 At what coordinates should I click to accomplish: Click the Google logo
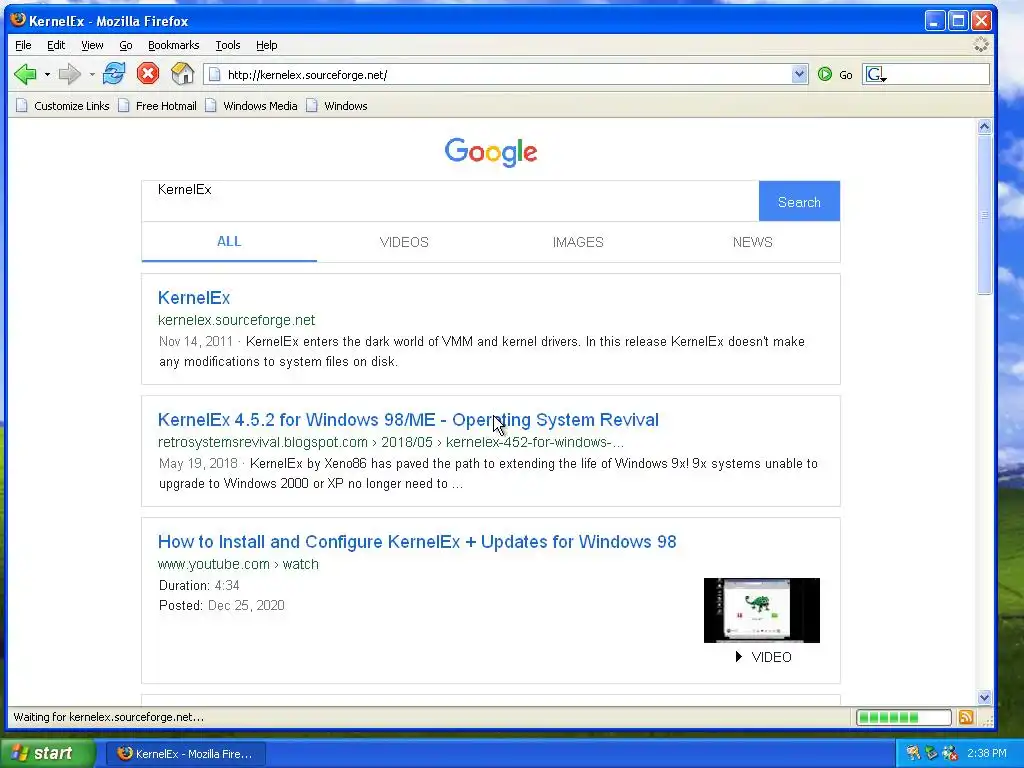click(x=491, y=152)
